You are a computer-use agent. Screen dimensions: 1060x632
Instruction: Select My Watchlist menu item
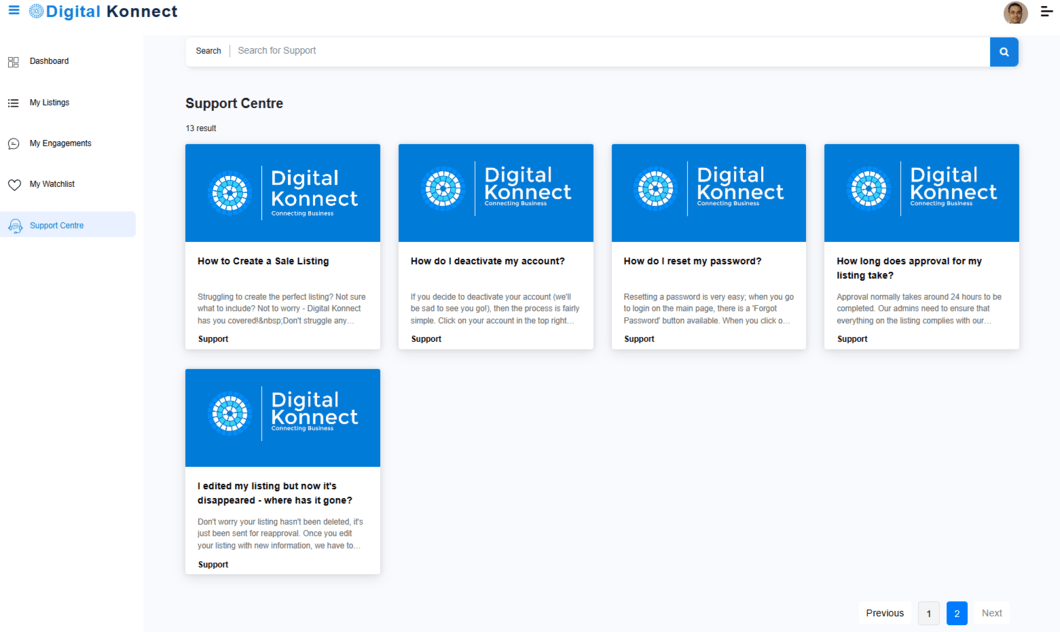pyautogui.click(x=52, y=185)
